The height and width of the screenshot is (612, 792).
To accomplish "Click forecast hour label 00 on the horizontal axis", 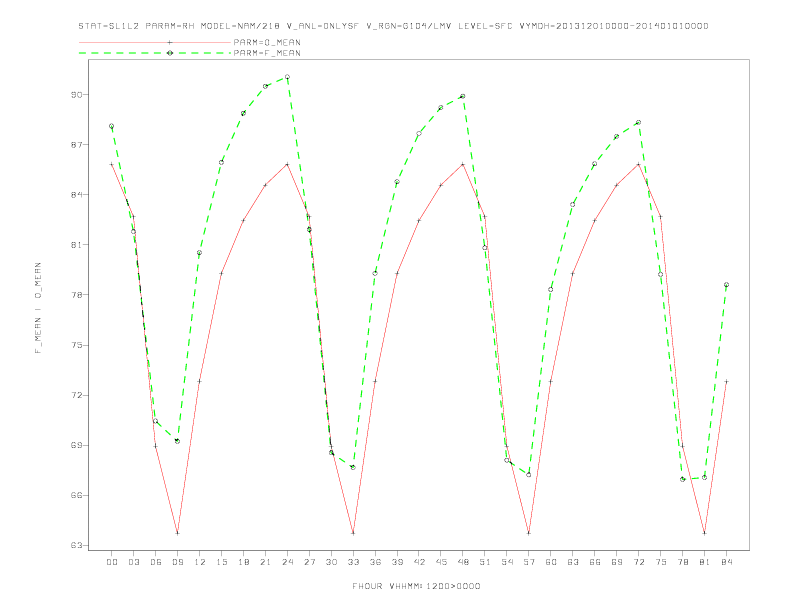I will 112,562.
